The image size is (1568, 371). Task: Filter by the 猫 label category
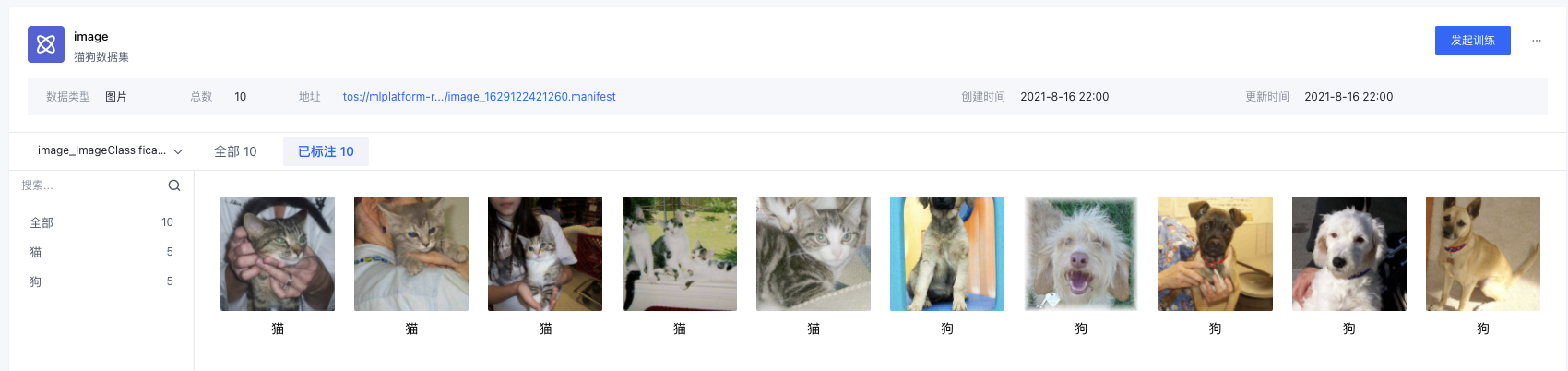pyautogui.click(x=101, y=252)
